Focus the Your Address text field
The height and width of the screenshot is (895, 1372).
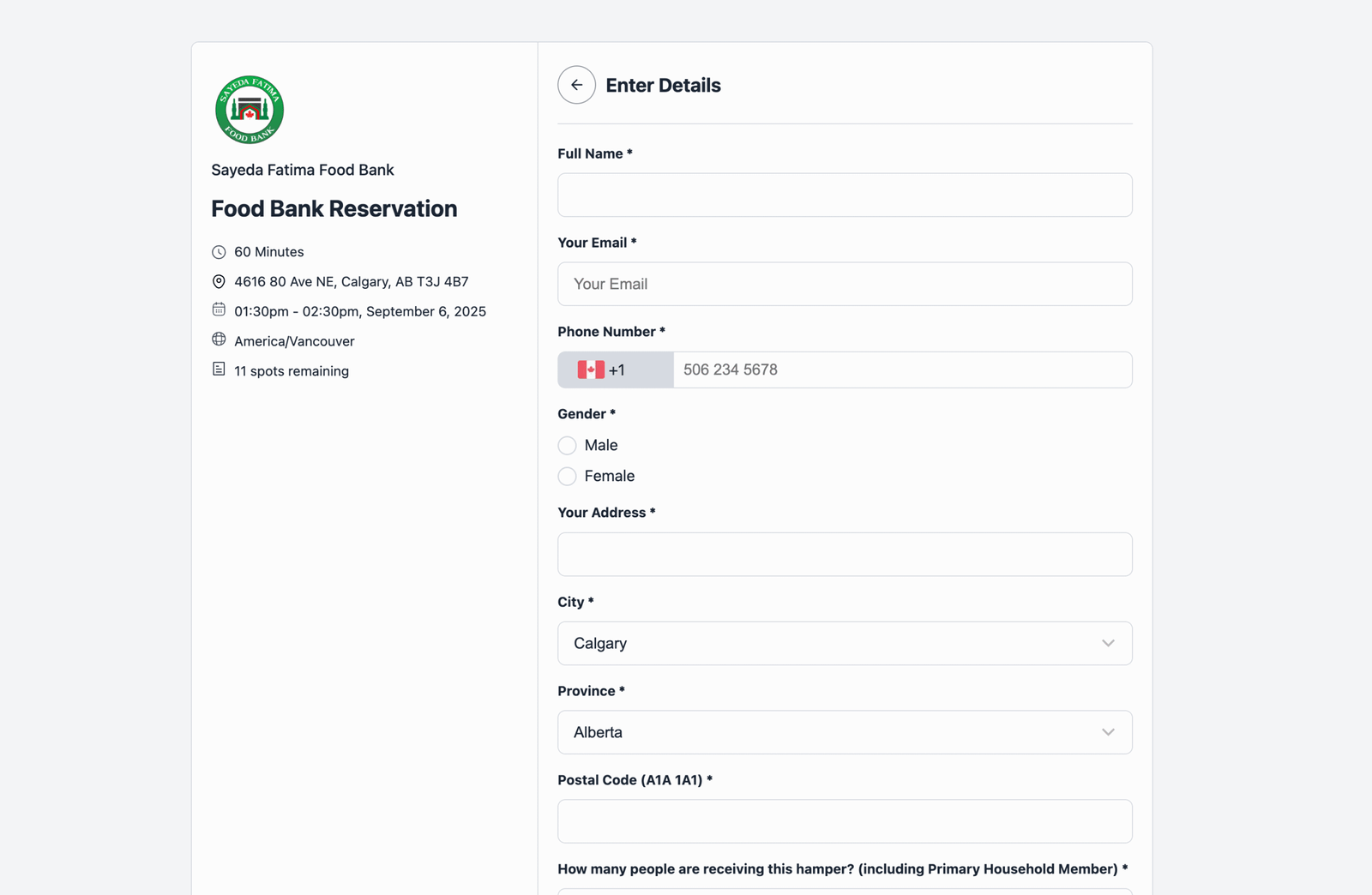pyautogui.click(x=845, y=555)
